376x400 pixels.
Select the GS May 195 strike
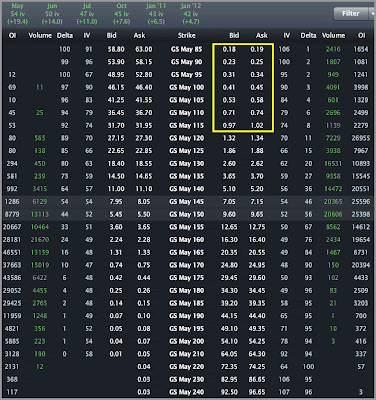187,329
